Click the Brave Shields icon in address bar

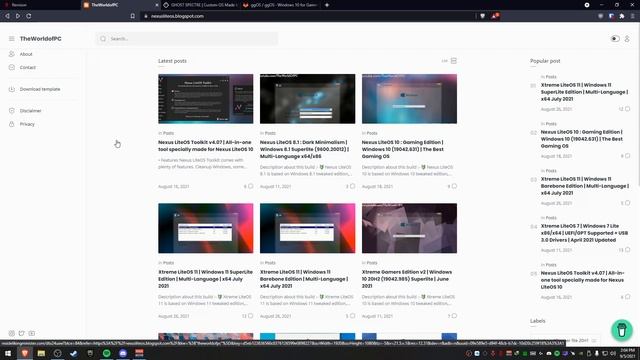pyautogui.click(x=482, y=16)
